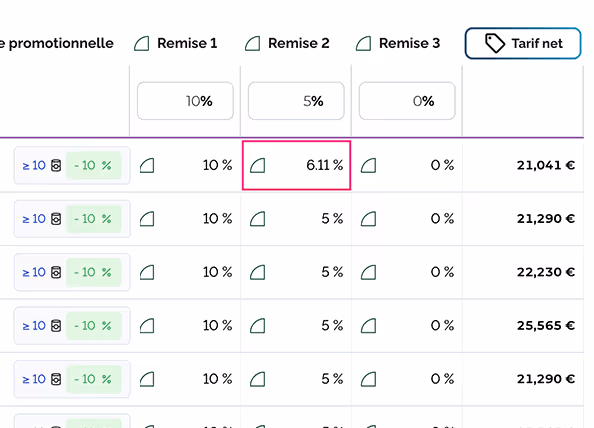
Task: Click green -10 % badge in 22,230 € row
Action: pyautogui.click(x=94, y=272)
